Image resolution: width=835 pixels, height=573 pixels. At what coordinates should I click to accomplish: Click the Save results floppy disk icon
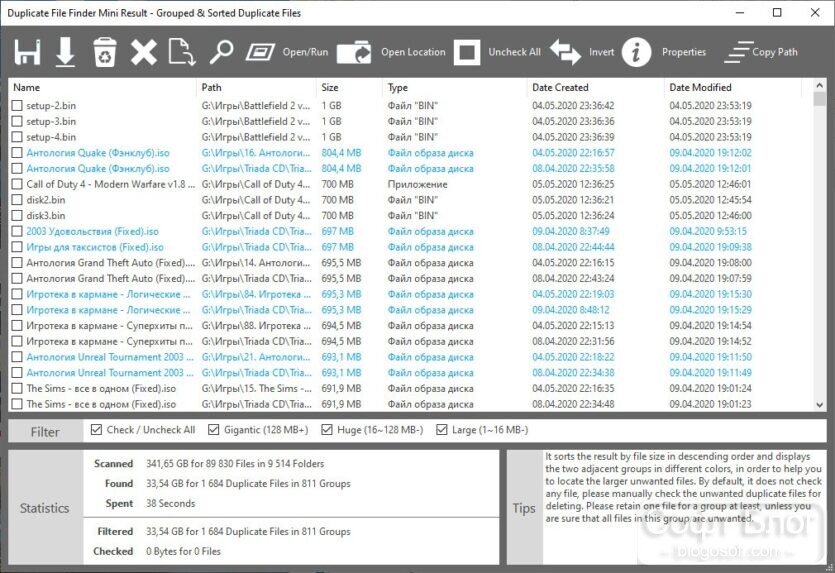(x=27, y=52)
